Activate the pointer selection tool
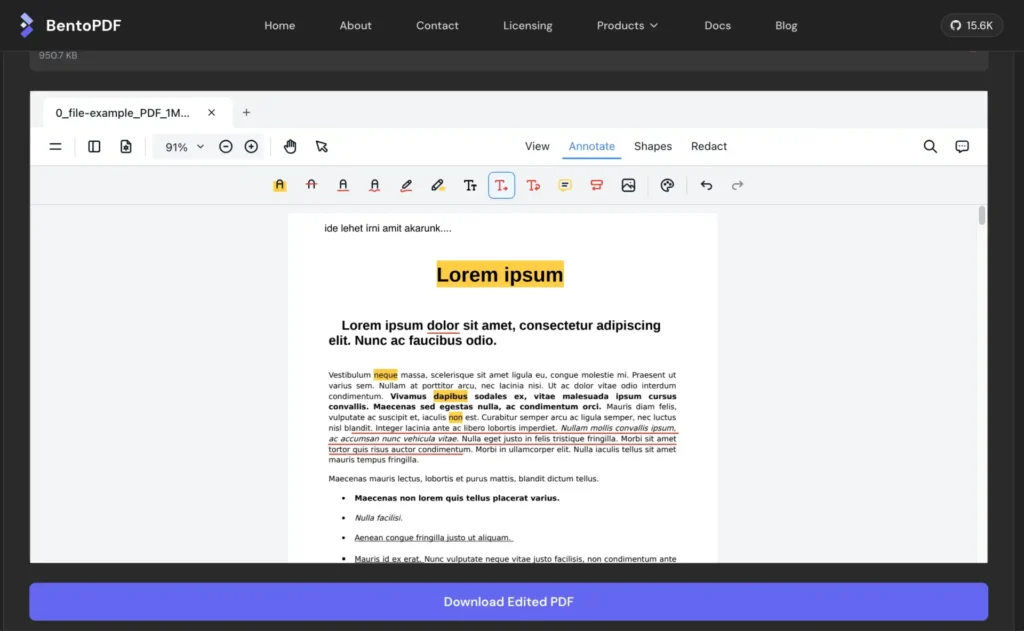This screenshot has height=631, width=1024. [x=321, y=146]
